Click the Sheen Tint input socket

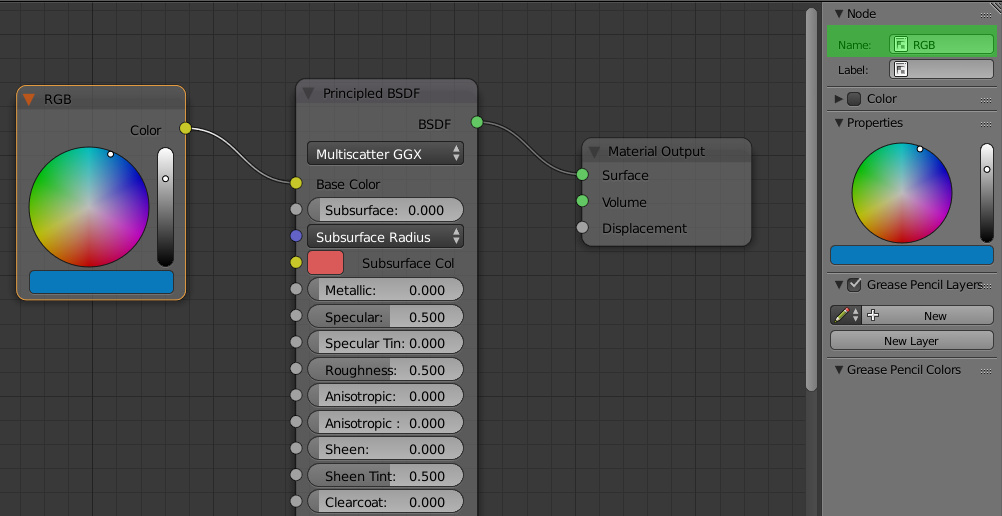click(296, 474)
